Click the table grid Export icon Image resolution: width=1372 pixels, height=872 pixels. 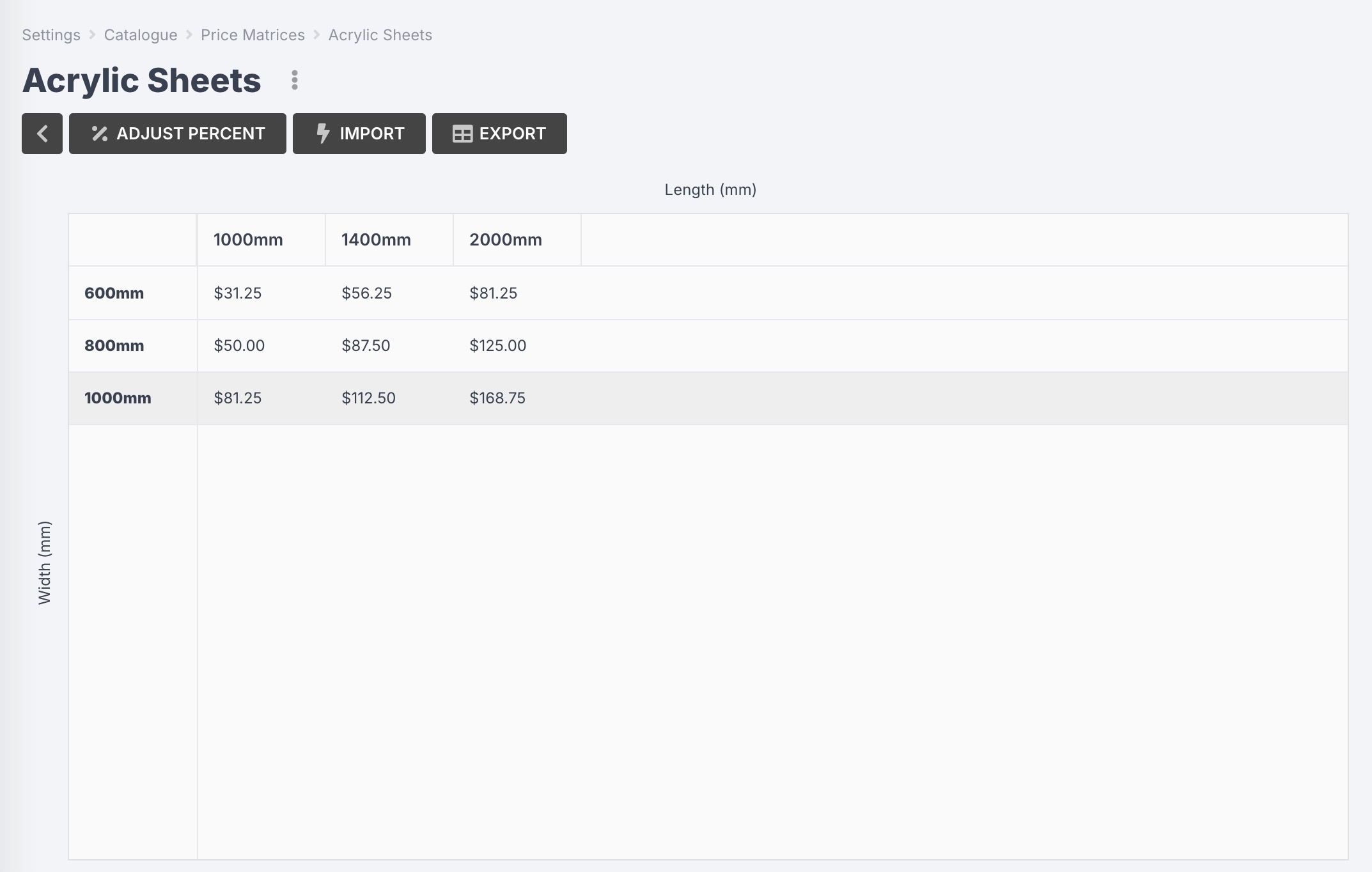tap(462, 134)
